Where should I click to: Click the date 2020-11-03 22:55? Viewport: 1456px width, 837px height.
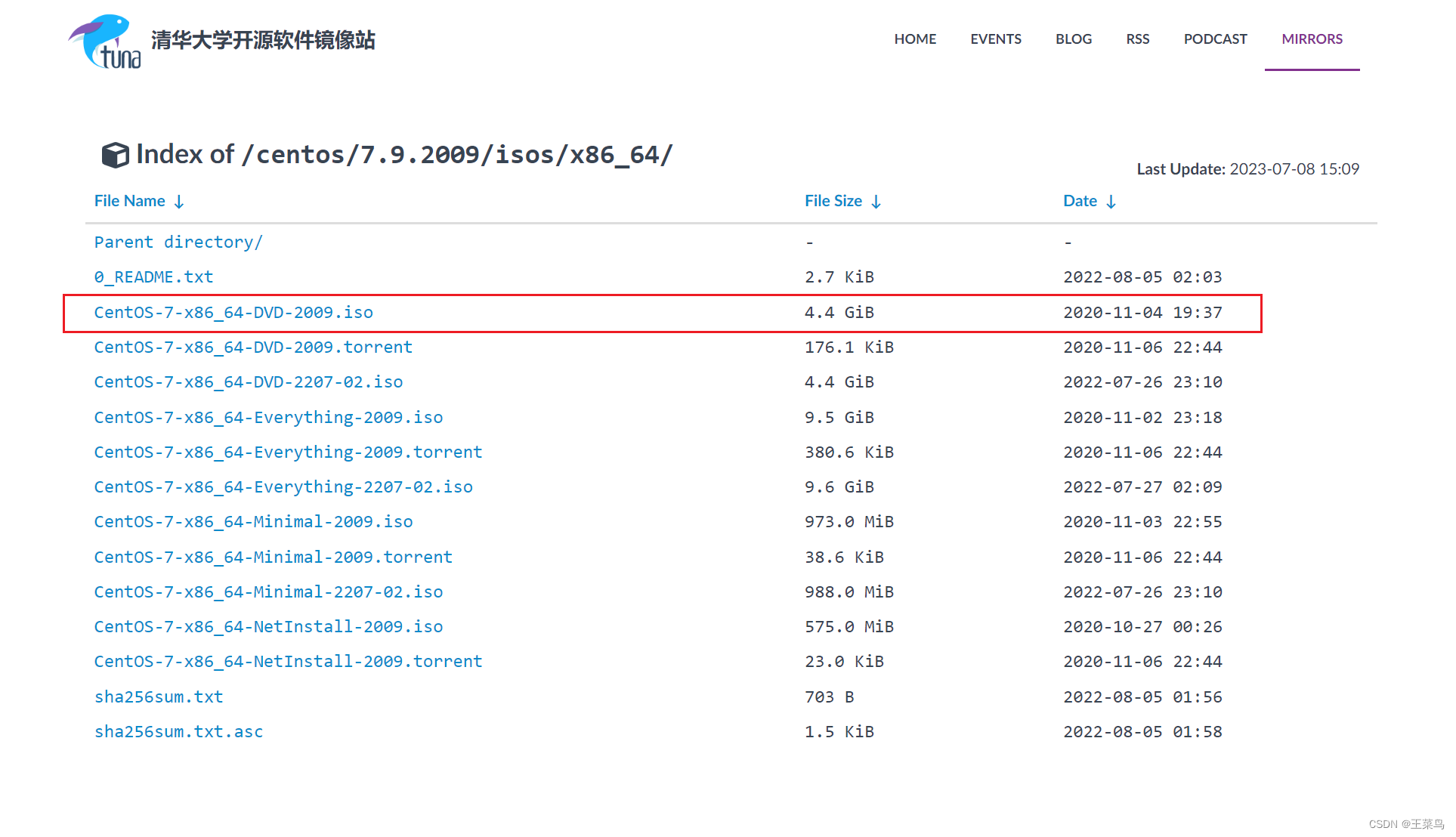[1142, 522]
